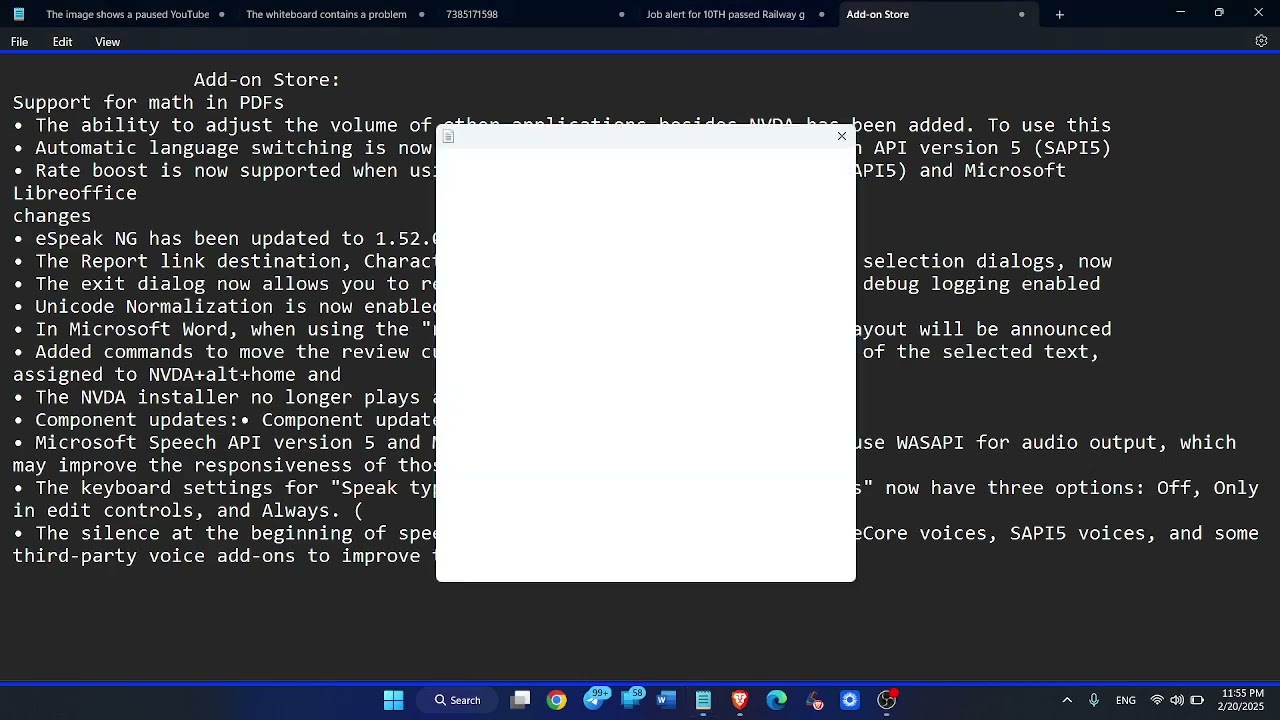The image size is (1280, 720).
Task: Launch Google Chrome from taskbar
Action: point(556,700)
